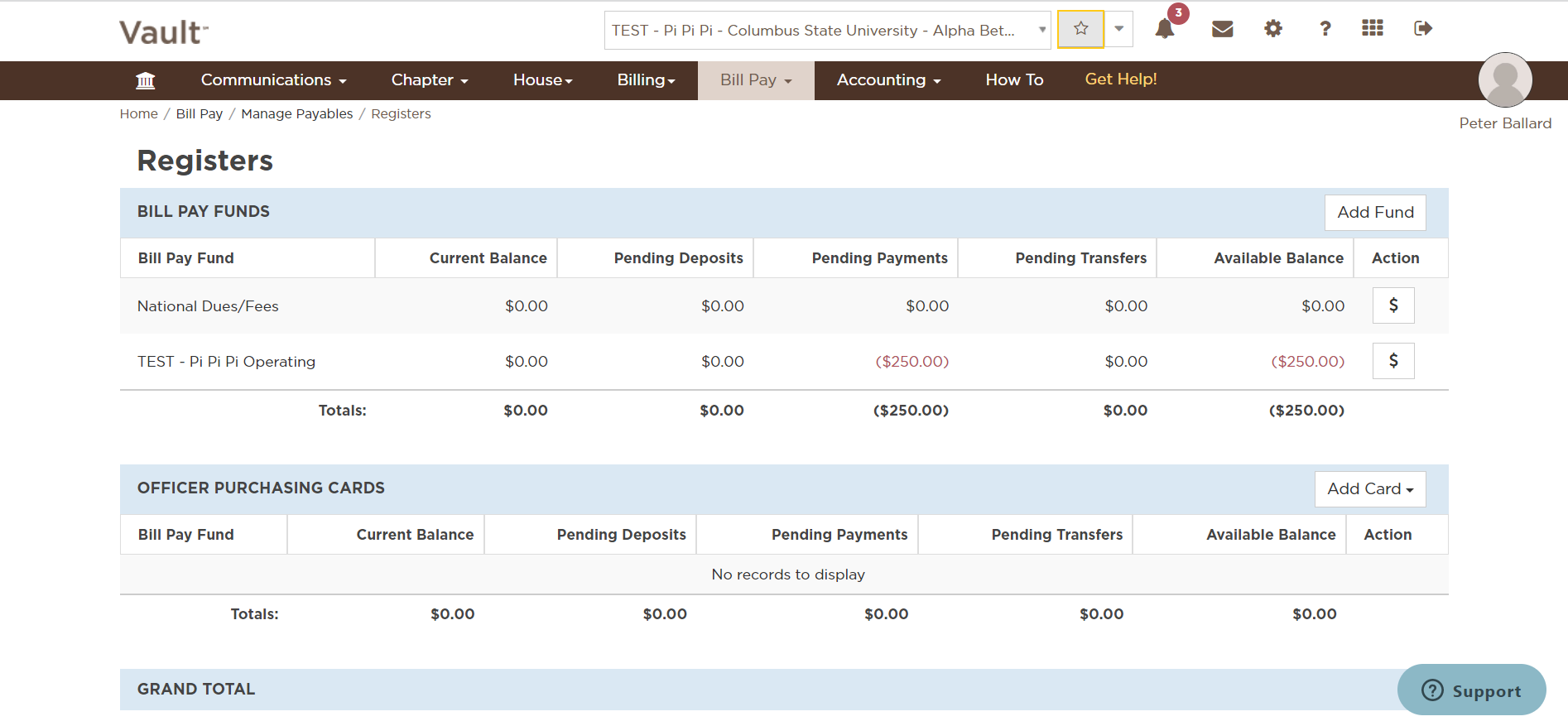Click the help question mark icon

coord(1325,29)
